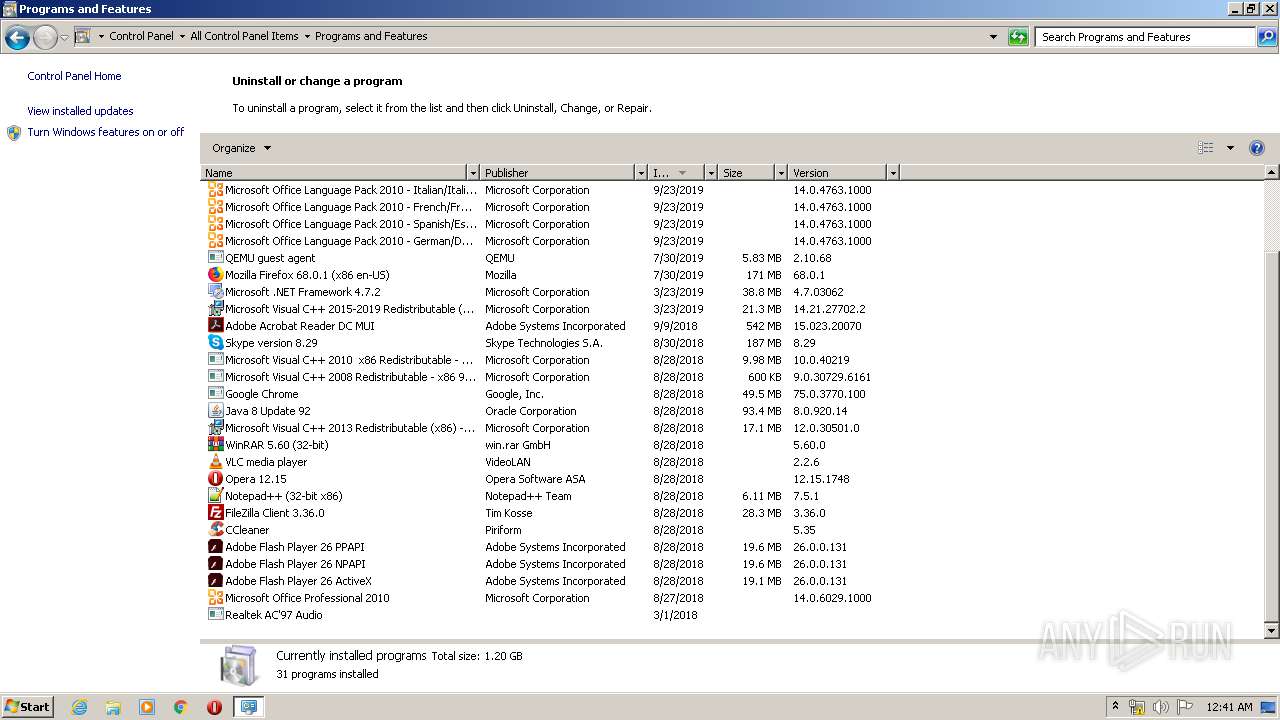Click the Skype version 8.29 icon
Image resolution: width=1280 pixels, height=720 pixels.
[215, 343]
